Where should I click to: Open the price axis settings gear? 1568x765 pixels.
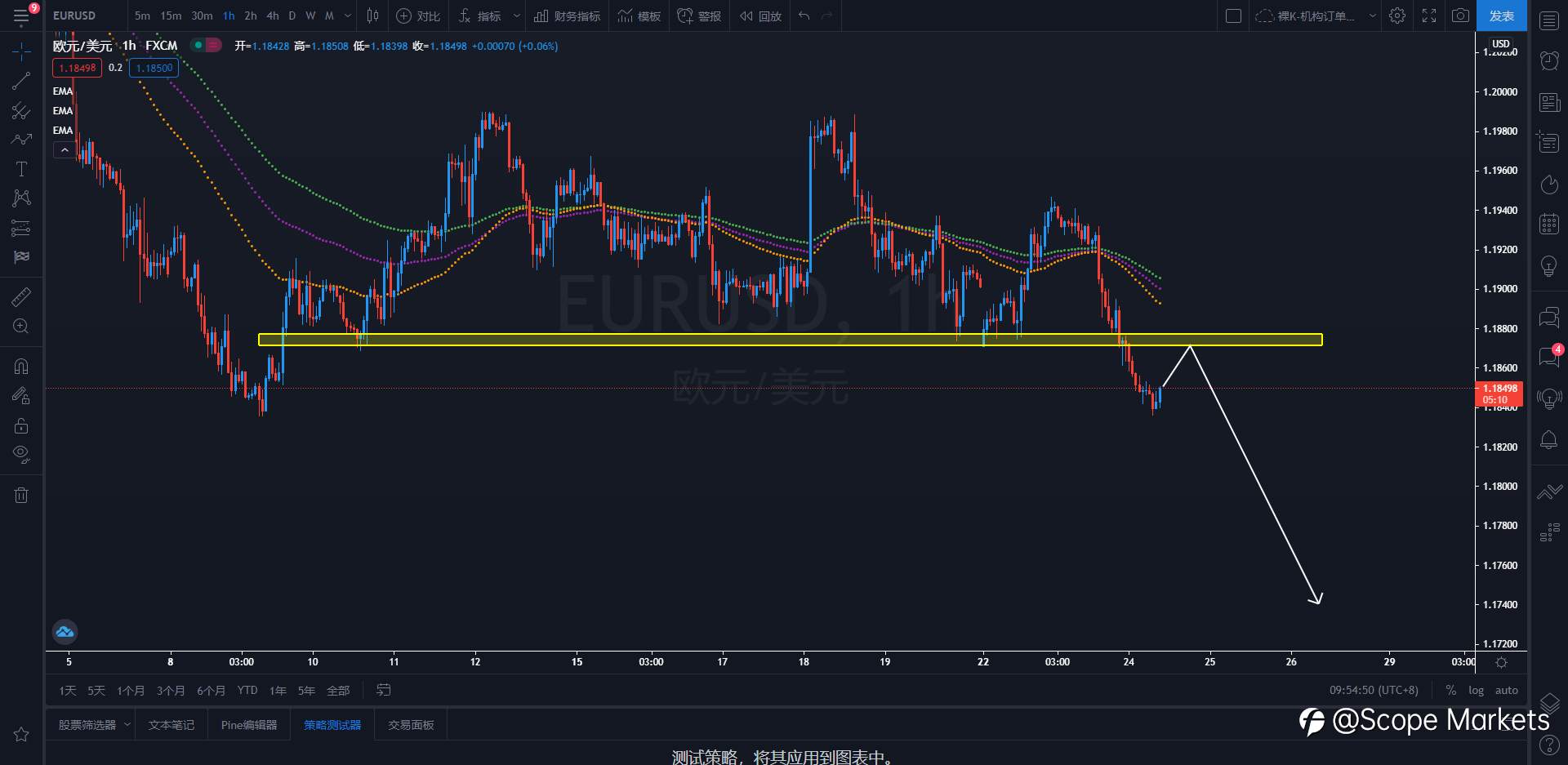[x=1501, y=663]
